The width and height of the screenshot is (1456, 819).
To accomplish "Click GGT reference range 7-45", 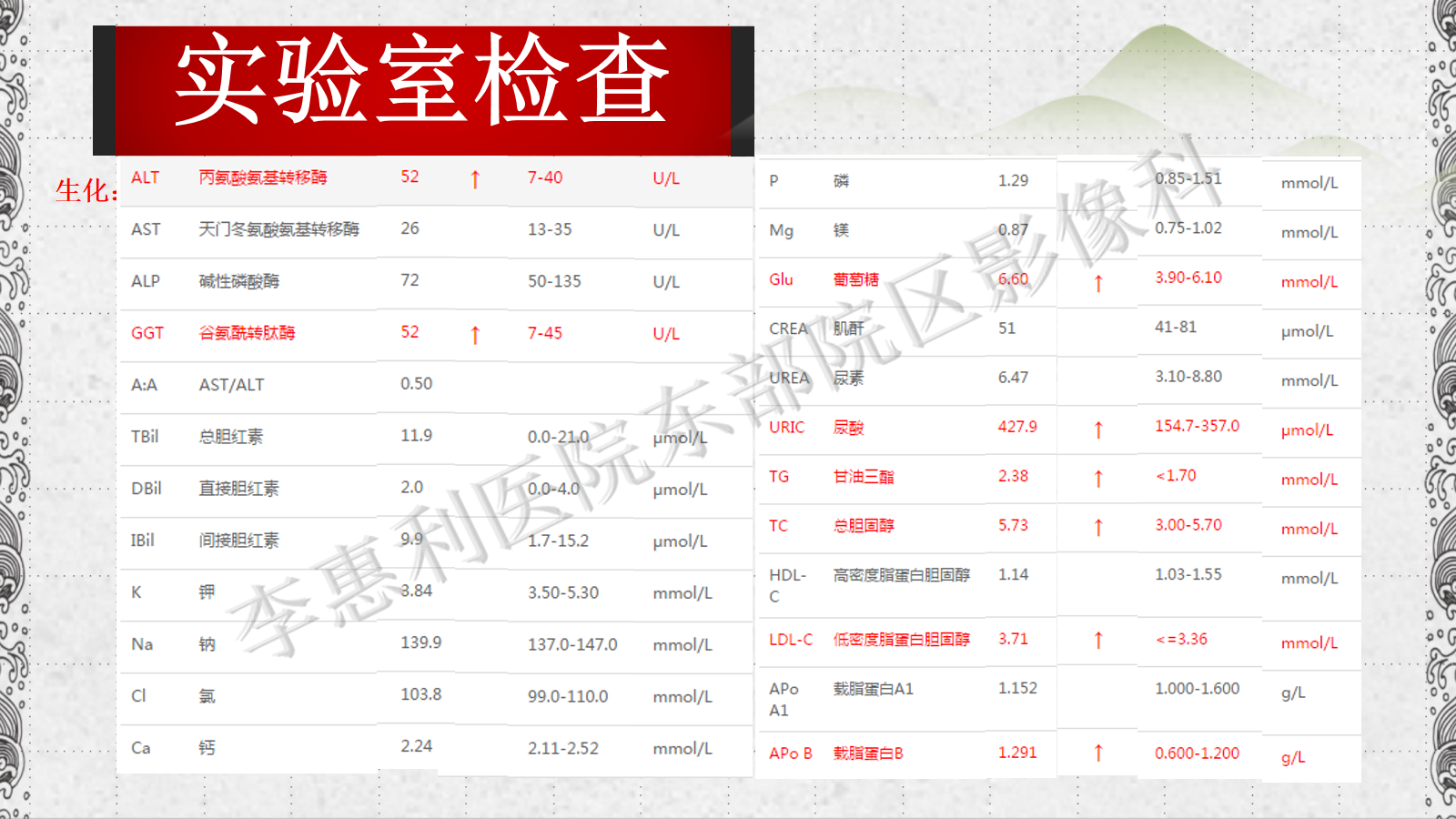I will (545, 333).
